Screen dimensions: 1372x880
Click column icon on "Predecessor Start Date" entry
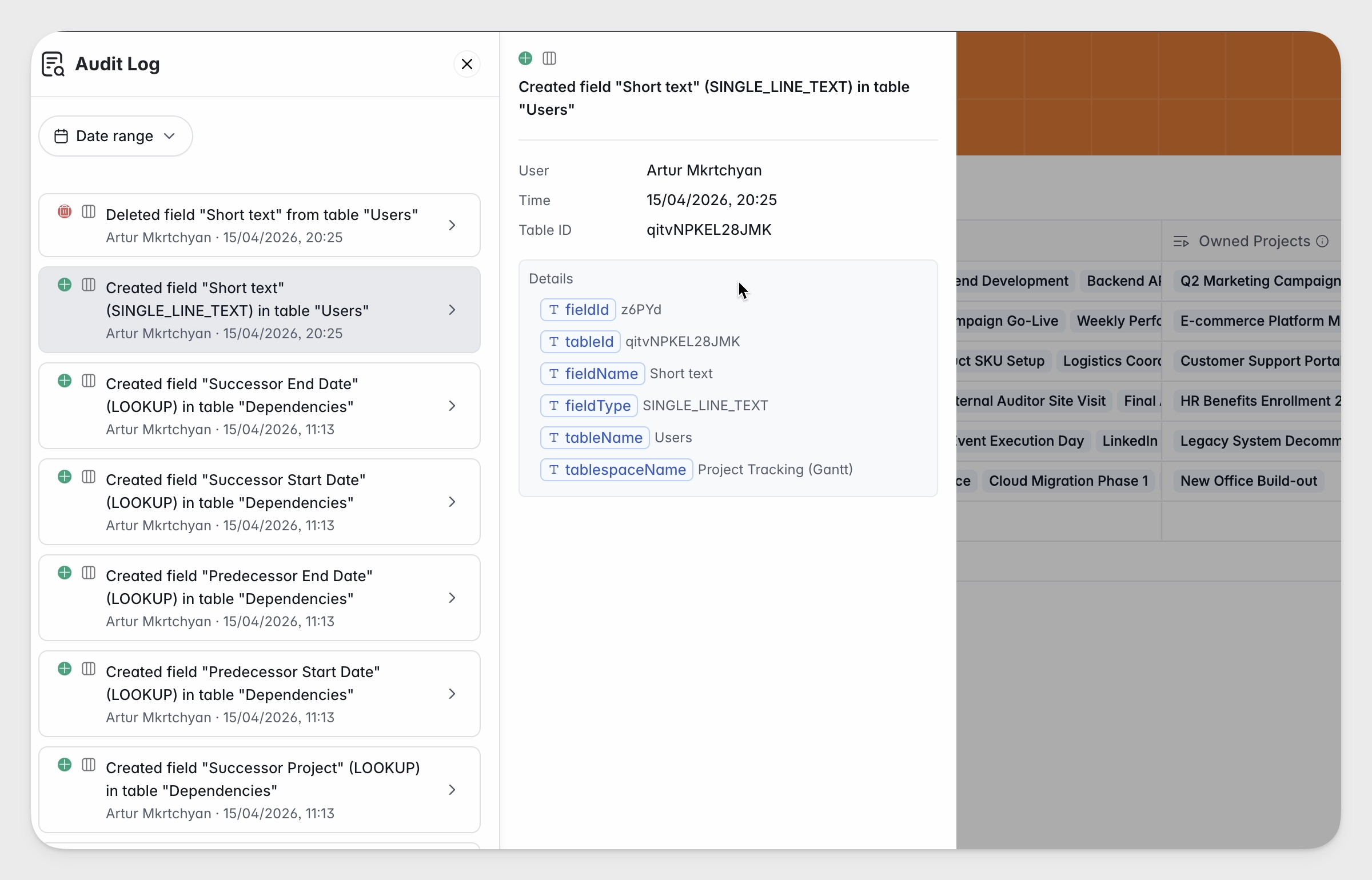coord(89,669)
